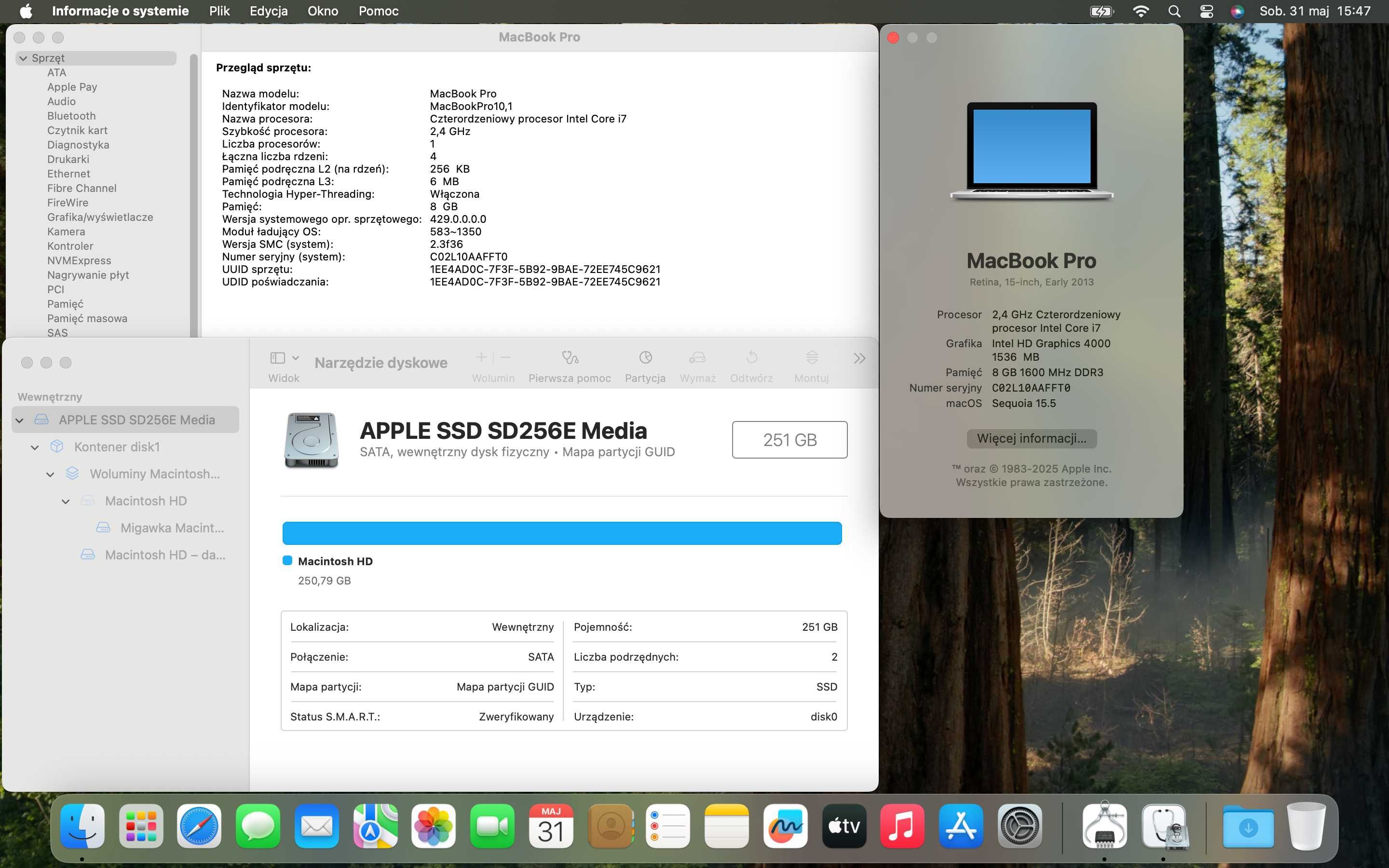The image size is (1389, 868).
Task: Open Freeform from the Dock
Action: coord(785,826)
